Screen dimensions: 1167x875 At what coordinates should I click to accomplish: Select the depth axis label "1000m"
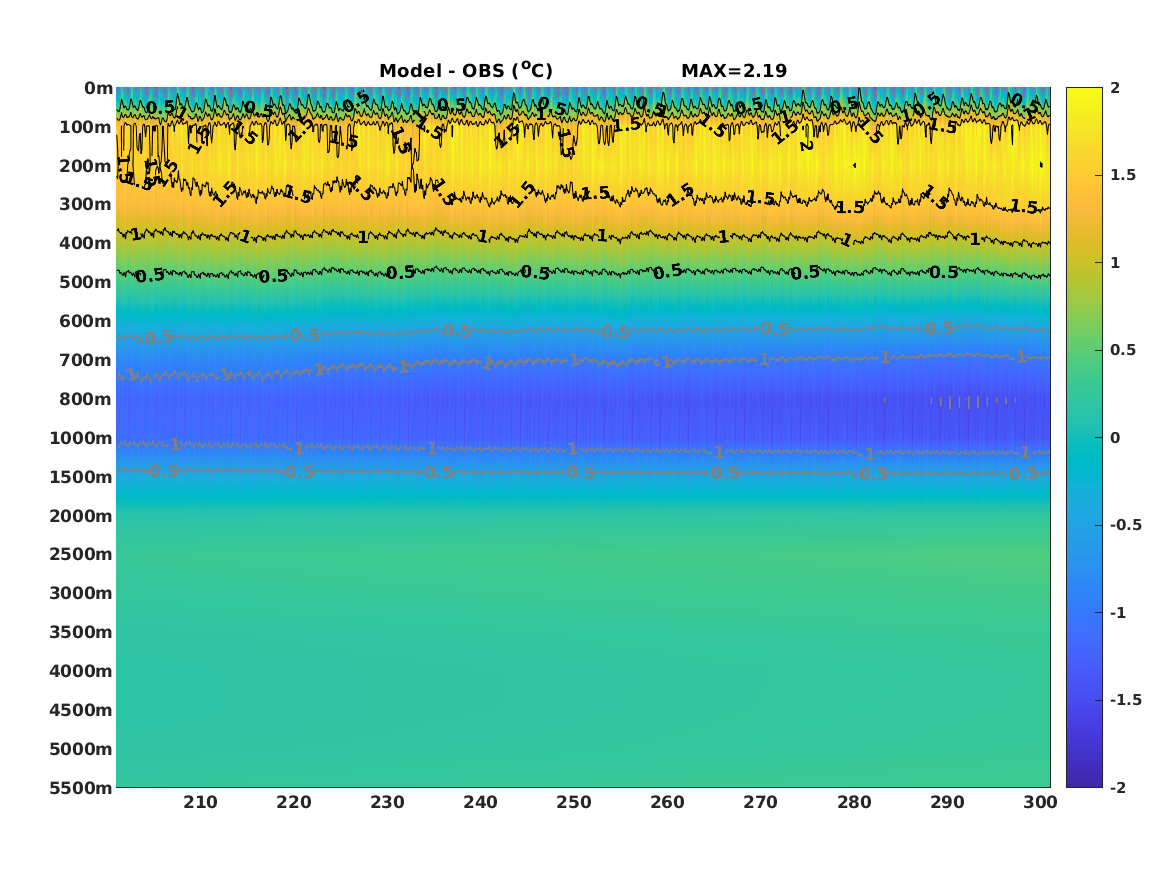[81, 438]
